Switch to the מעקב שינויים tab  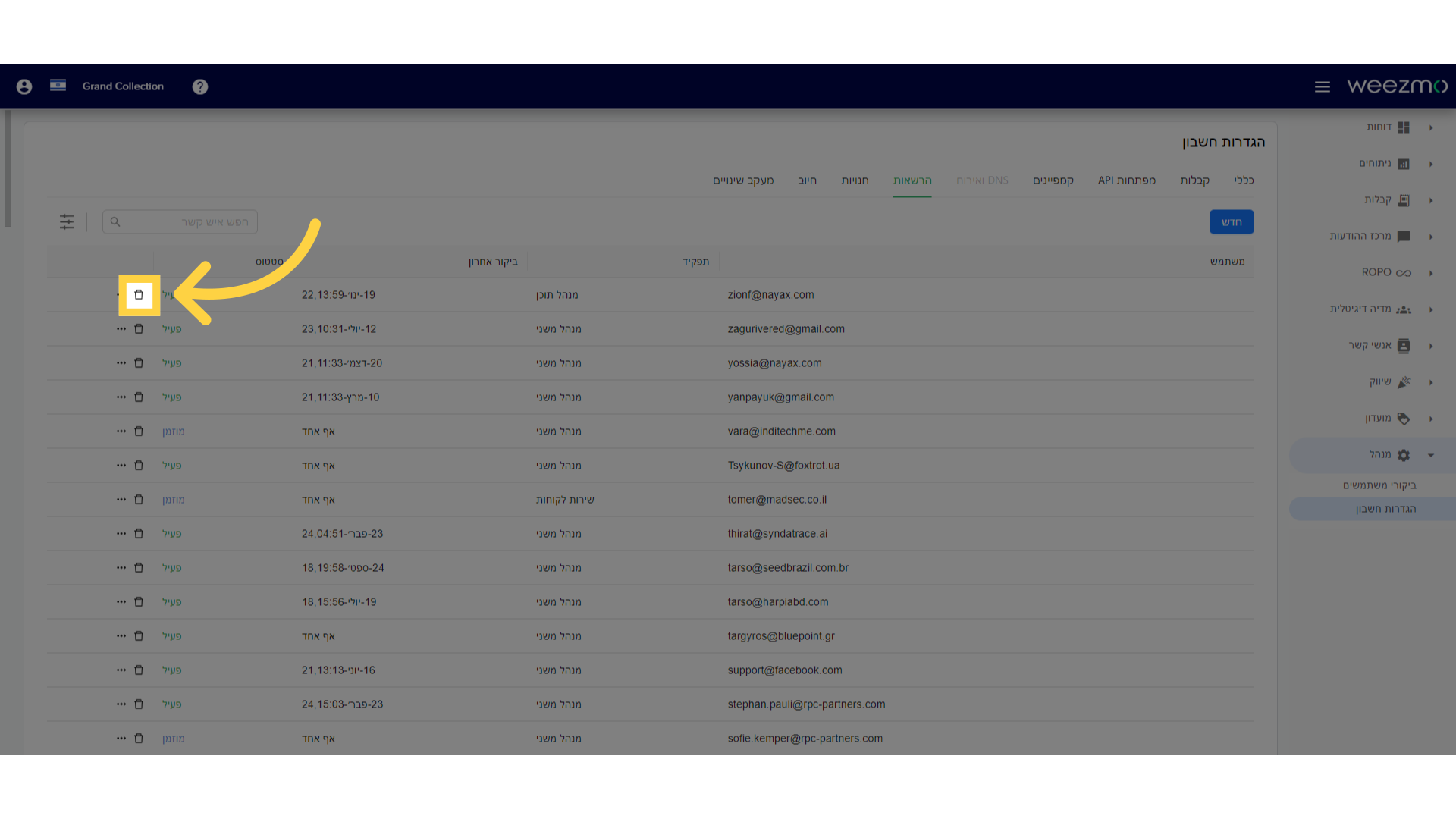pos(743,180)
